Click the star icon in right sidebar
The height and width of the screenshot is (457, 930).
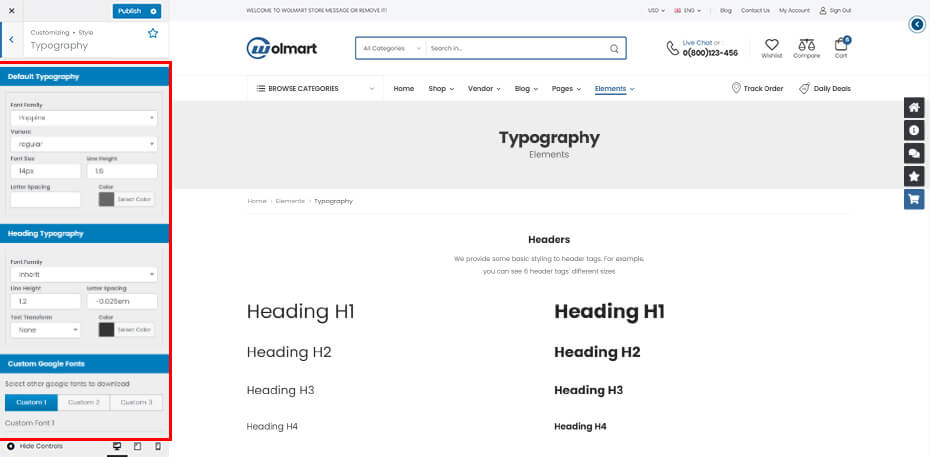(x=913, y=176)
